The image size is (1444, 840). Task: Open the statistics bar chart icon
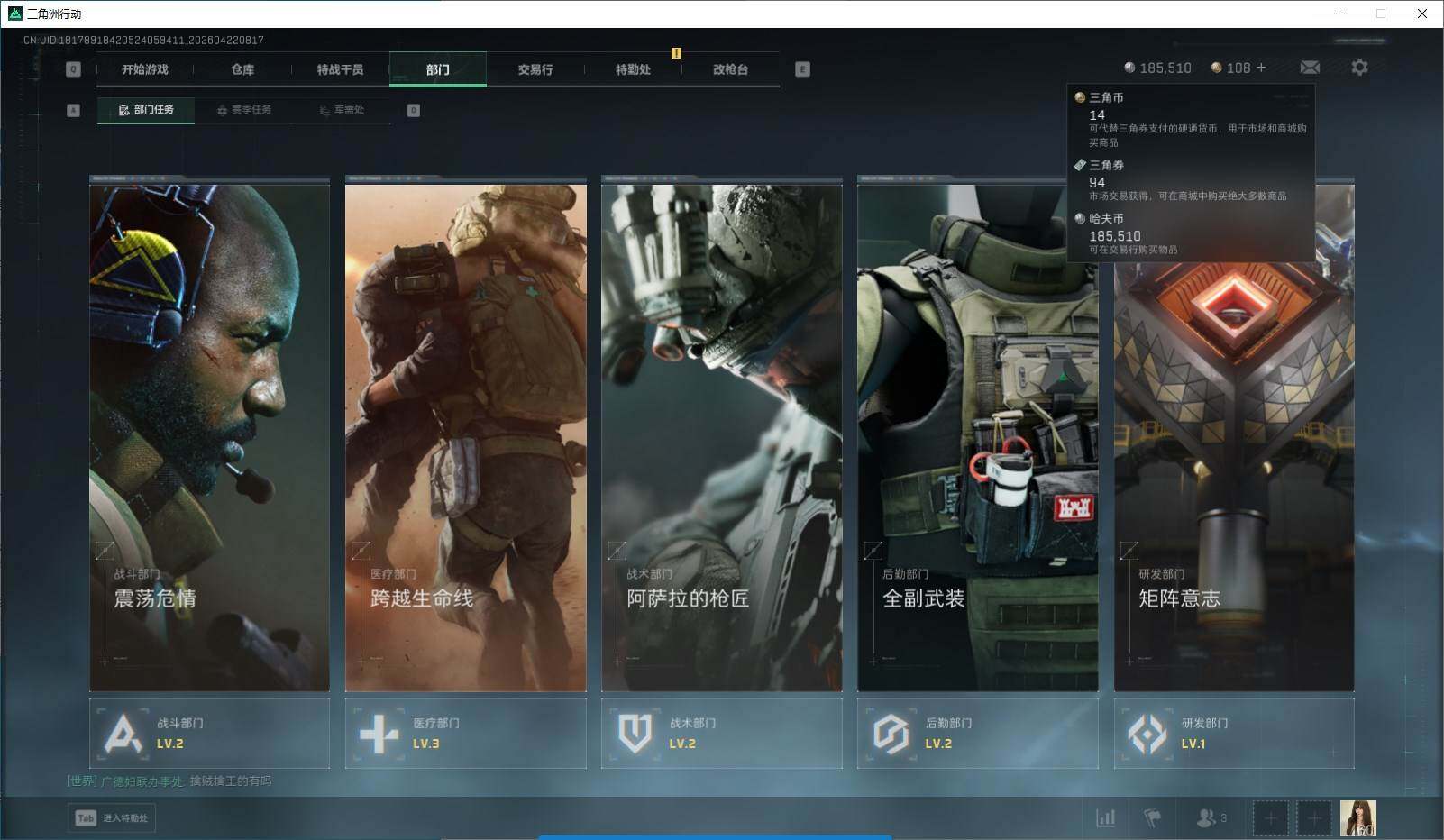coord(1105,818)
